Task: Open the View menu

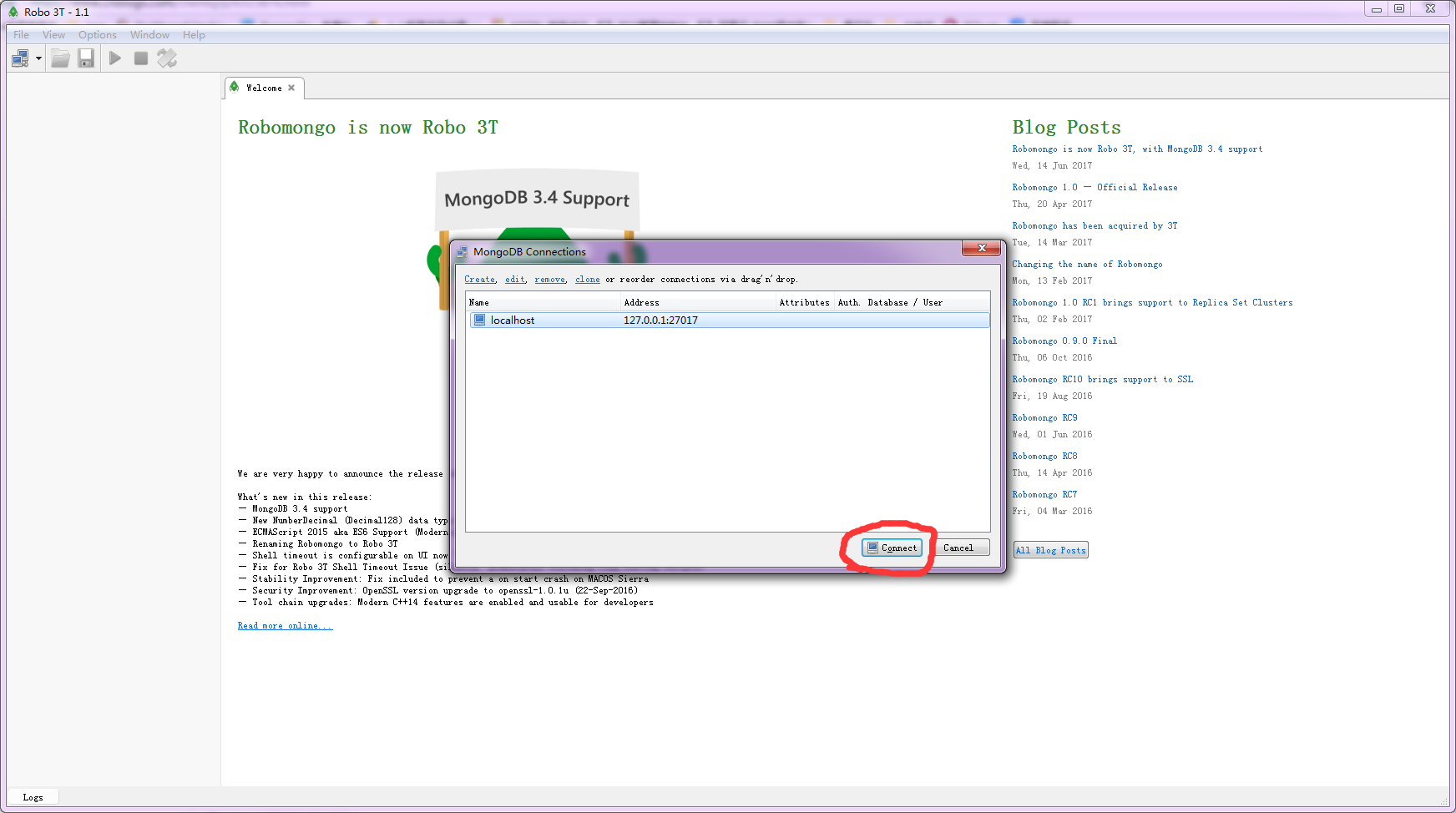Action: coord(53,35)
